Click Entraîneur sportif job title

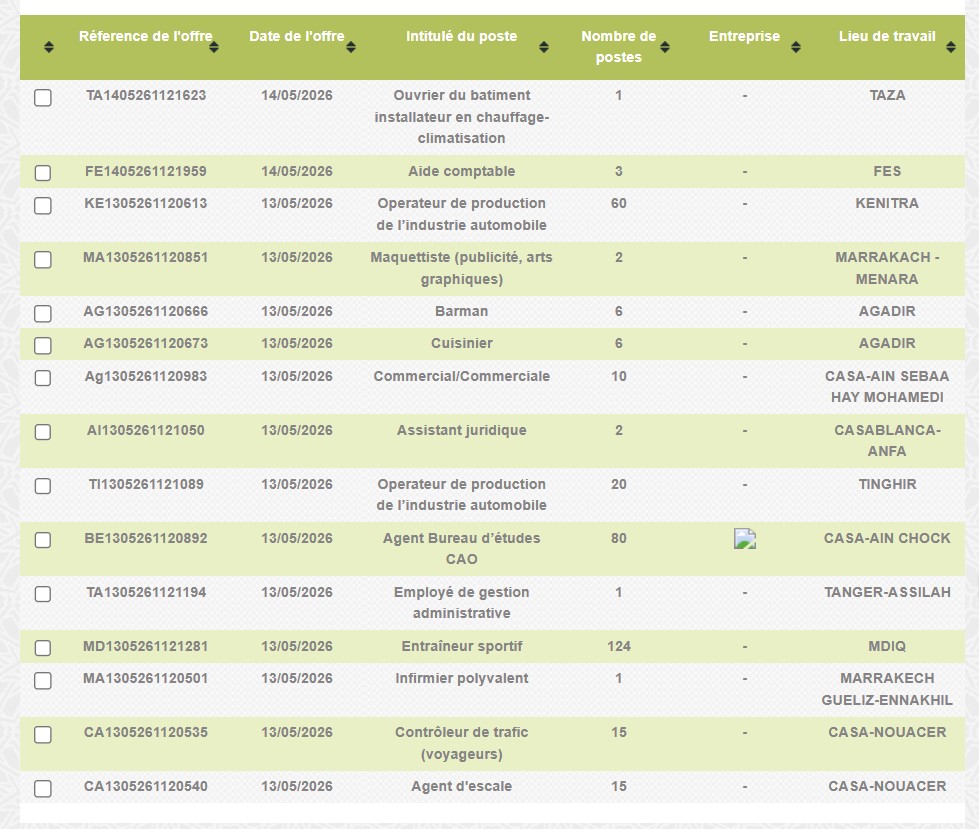(461, 646)
